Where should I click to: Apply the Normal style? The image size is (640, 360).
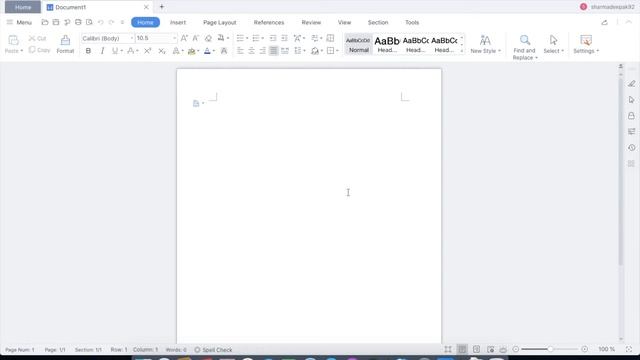(x=358, y=44)
